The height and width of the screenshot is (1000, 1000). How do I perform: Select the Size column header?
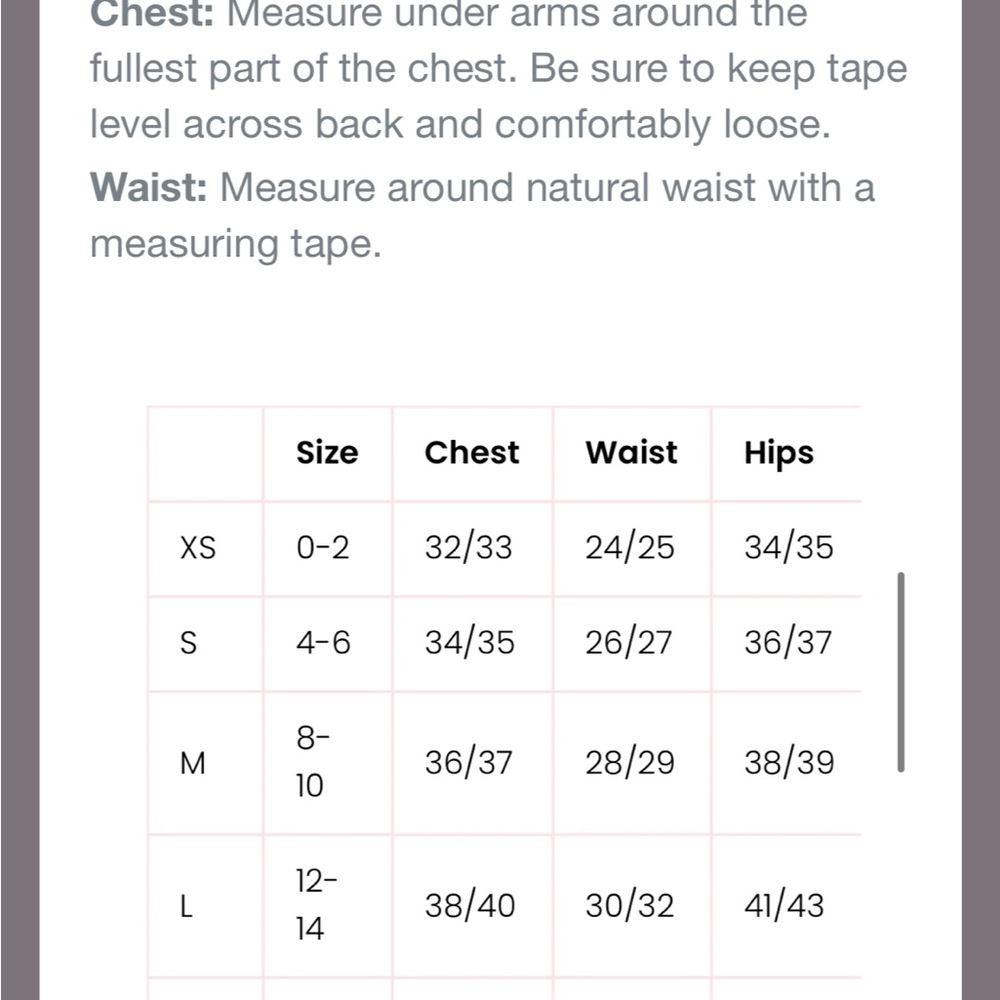(327, 453)
